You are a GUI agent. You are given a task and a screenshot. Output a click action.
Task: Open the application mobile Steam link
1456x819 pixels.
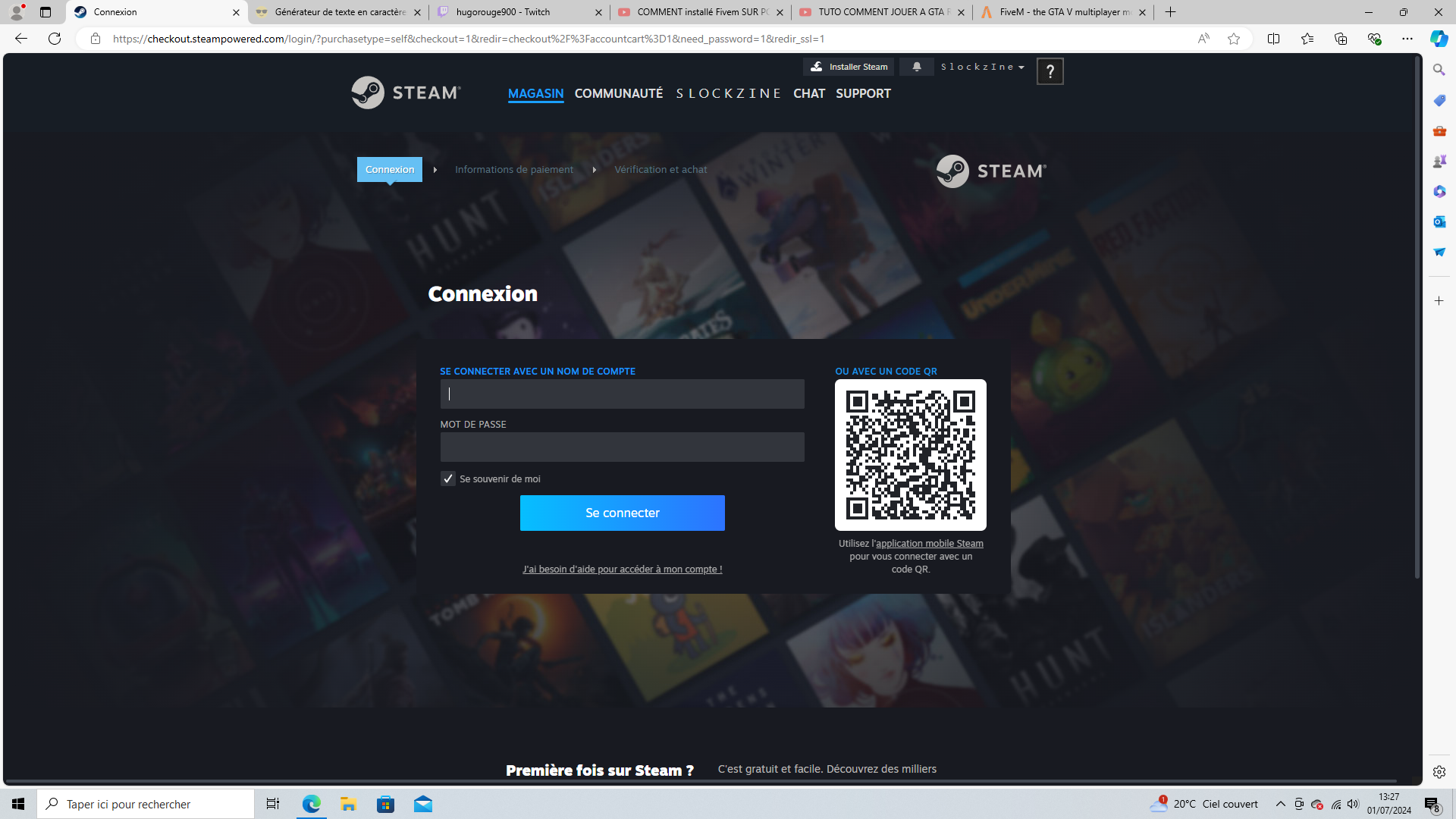pyautogui.click(x=930, y=543)
